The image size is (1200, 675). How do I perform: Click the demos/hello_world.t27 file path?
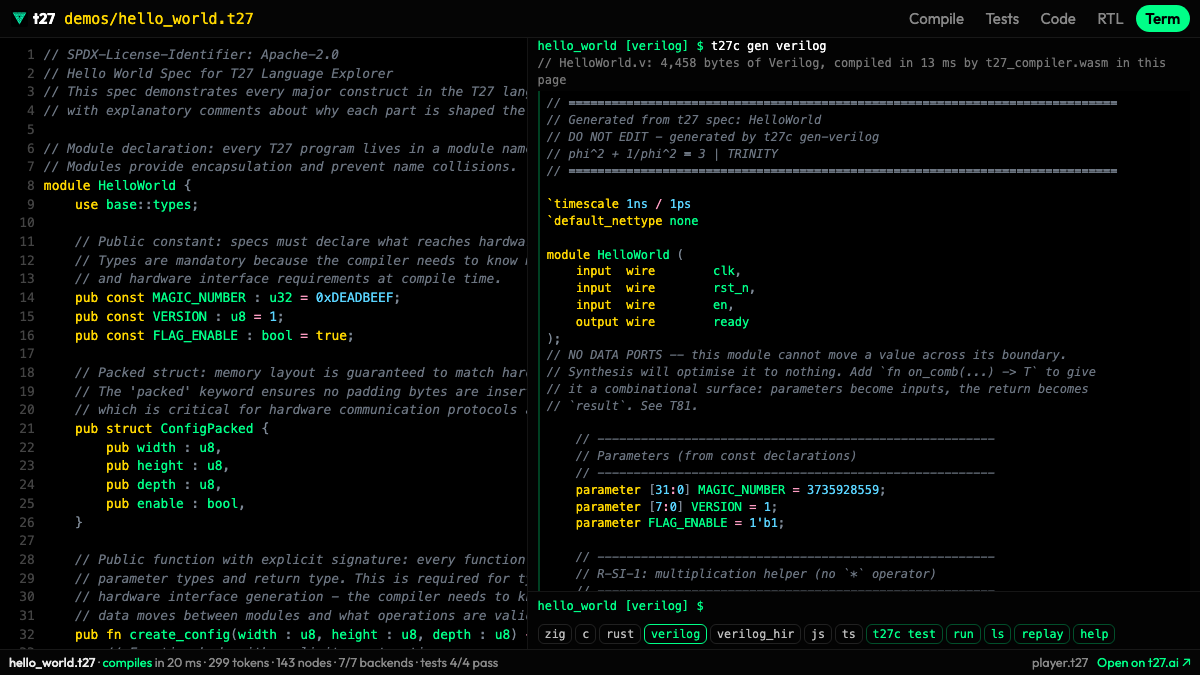point(158,19)
